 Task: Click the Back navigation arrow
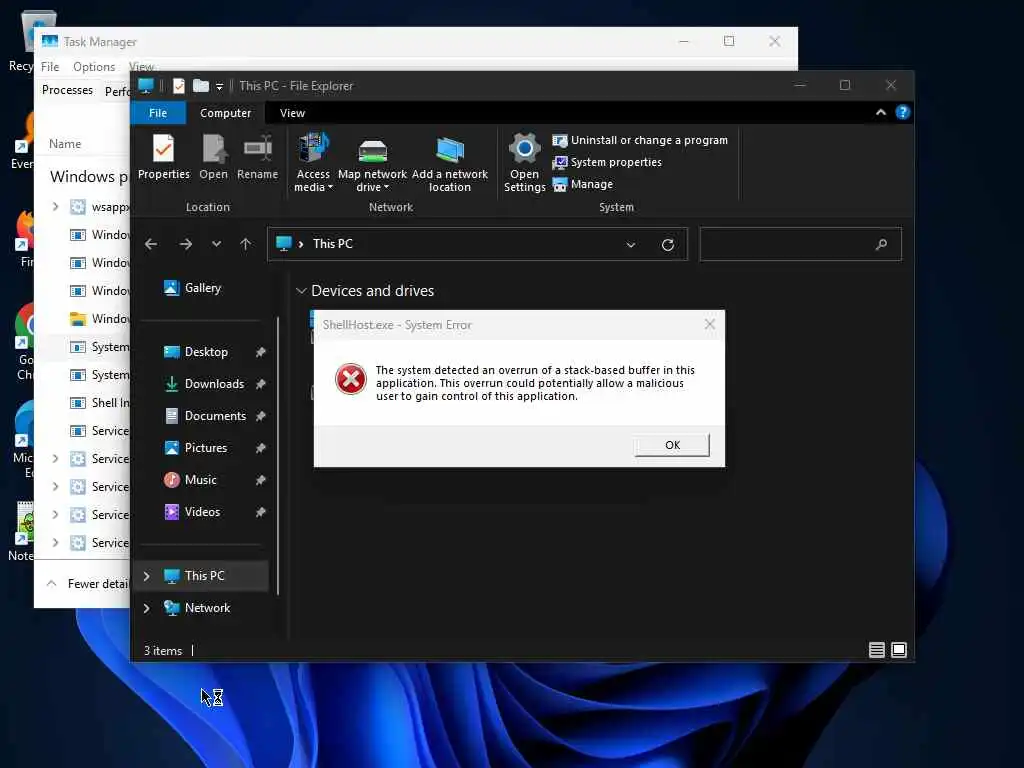tap(151, 244)
